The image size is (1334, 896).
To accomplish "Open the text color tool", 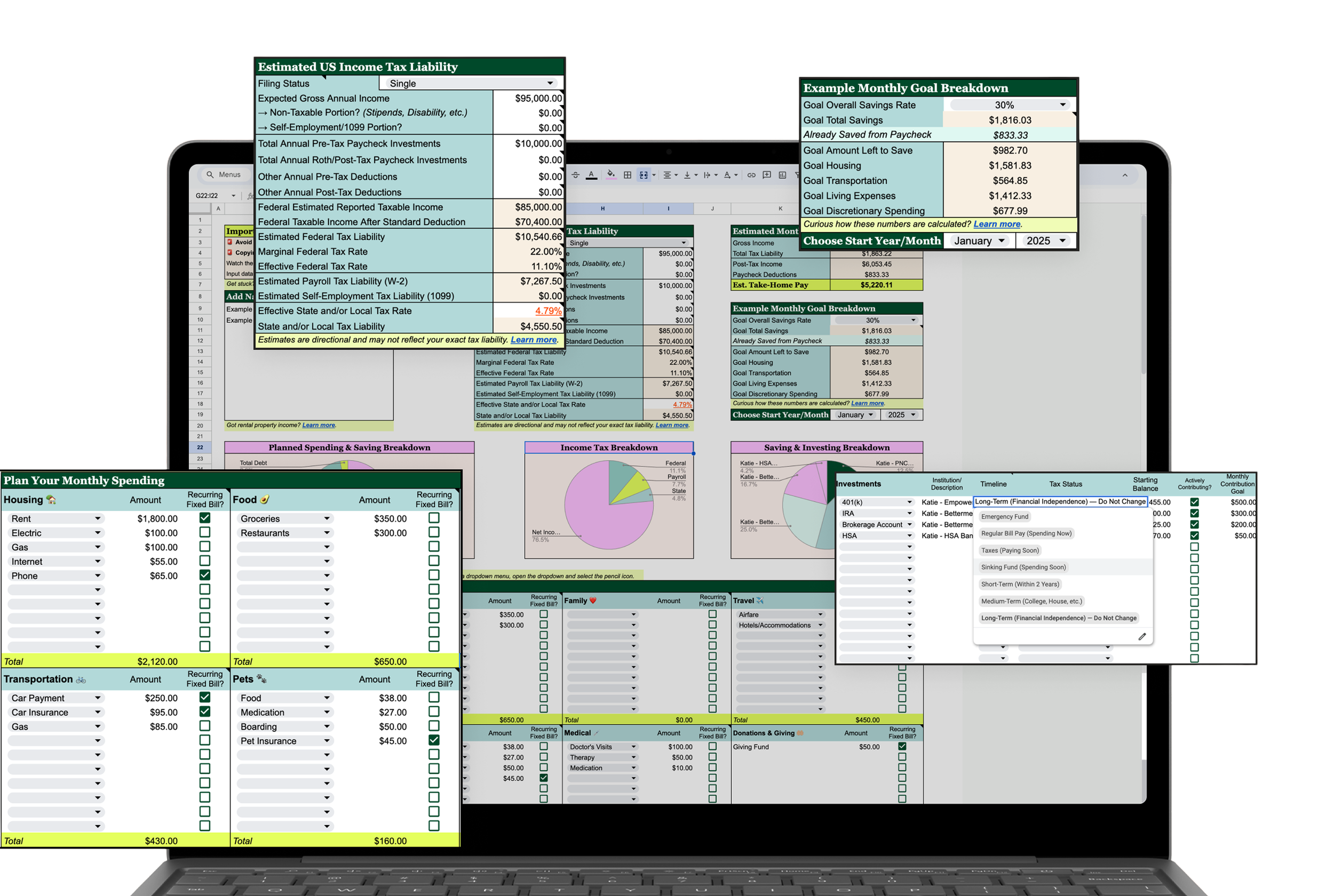I will click(592, 175).
